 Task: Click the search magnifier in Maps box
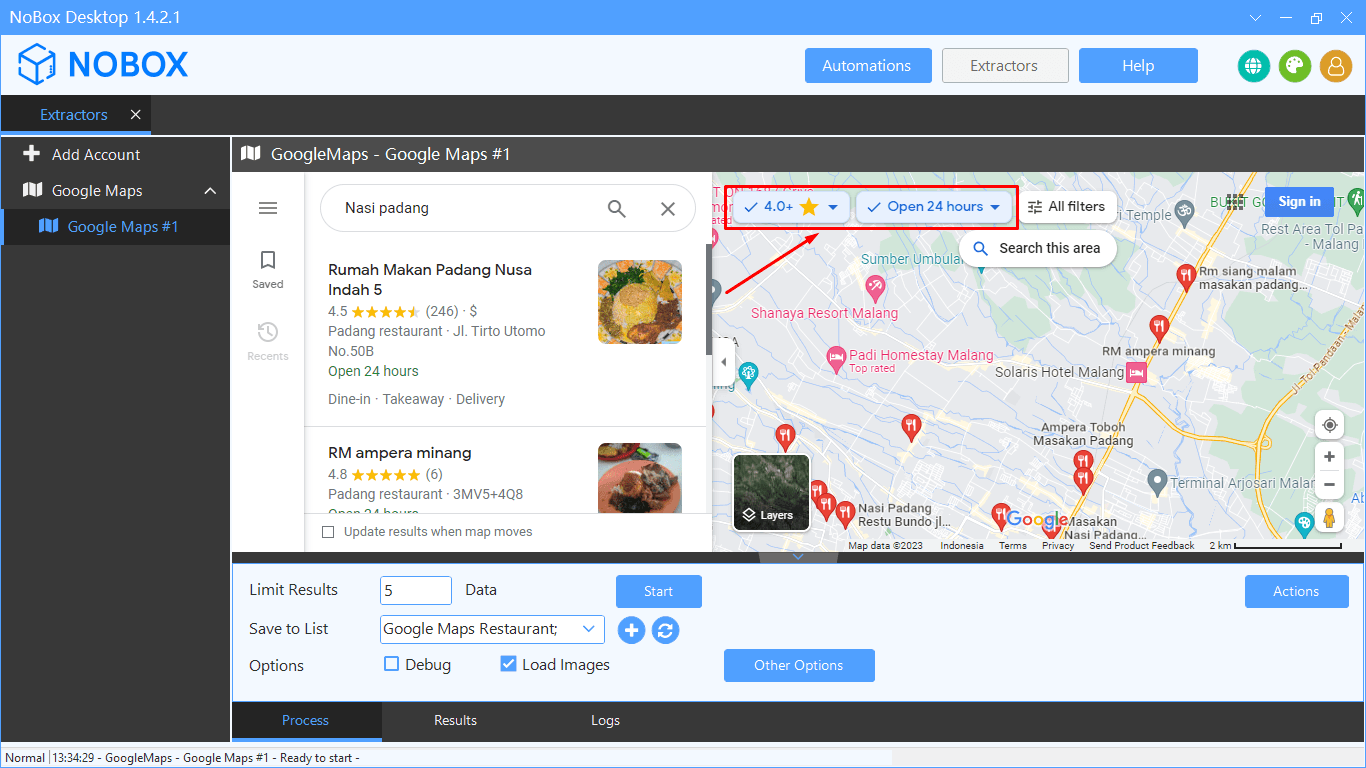(617, 209)
